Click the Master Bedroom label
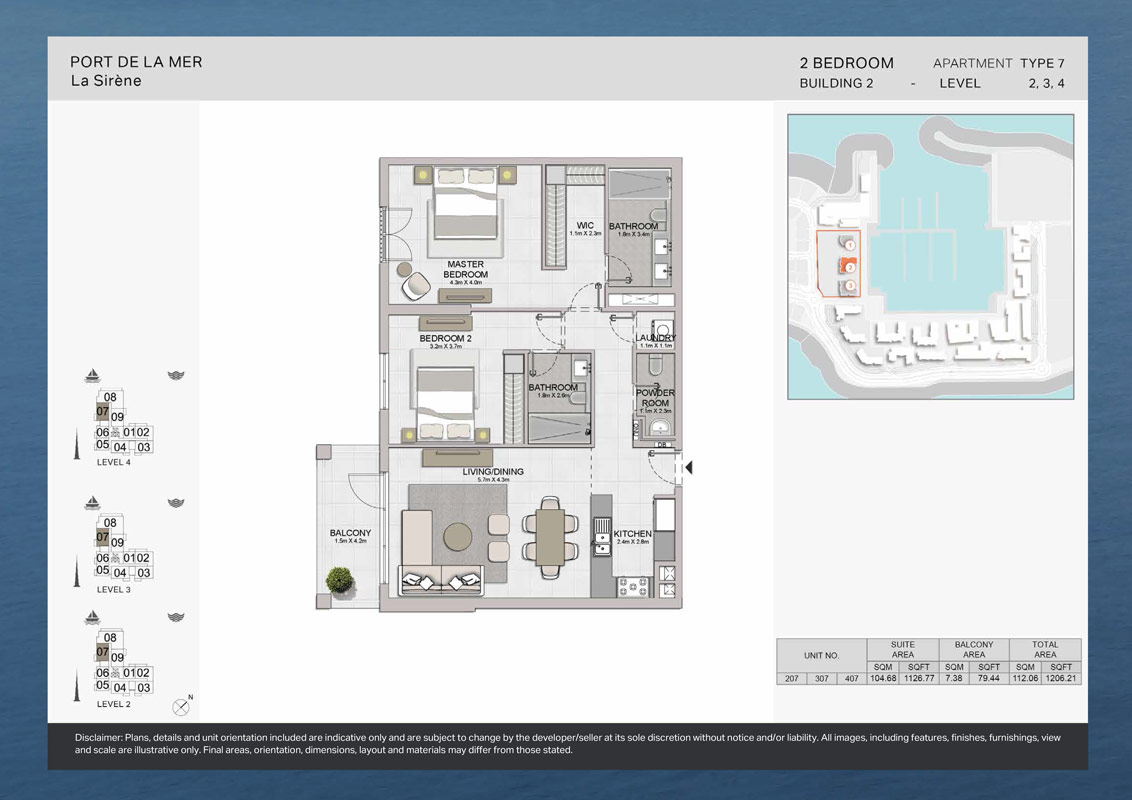Viewport: 1132px width, 800px height. (x=466, y=270)
